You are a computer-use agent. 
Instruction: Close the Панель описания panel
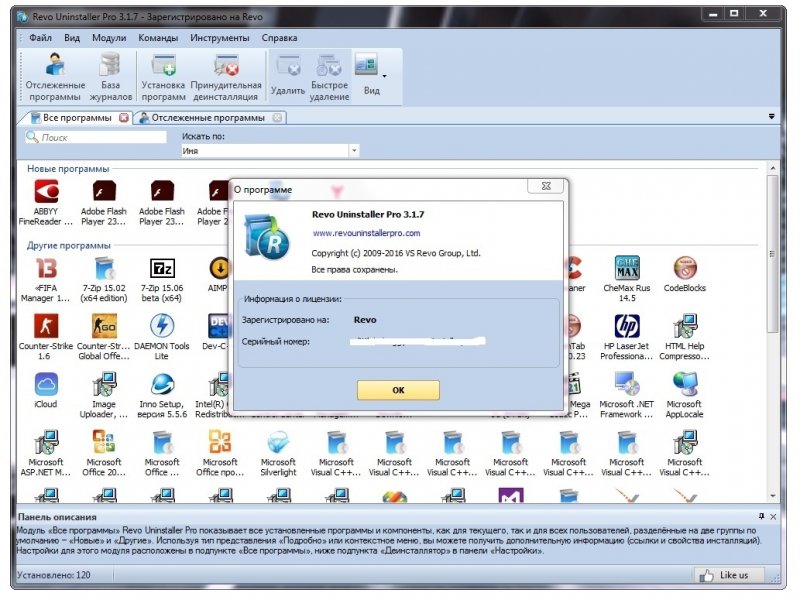pos(773,516)
